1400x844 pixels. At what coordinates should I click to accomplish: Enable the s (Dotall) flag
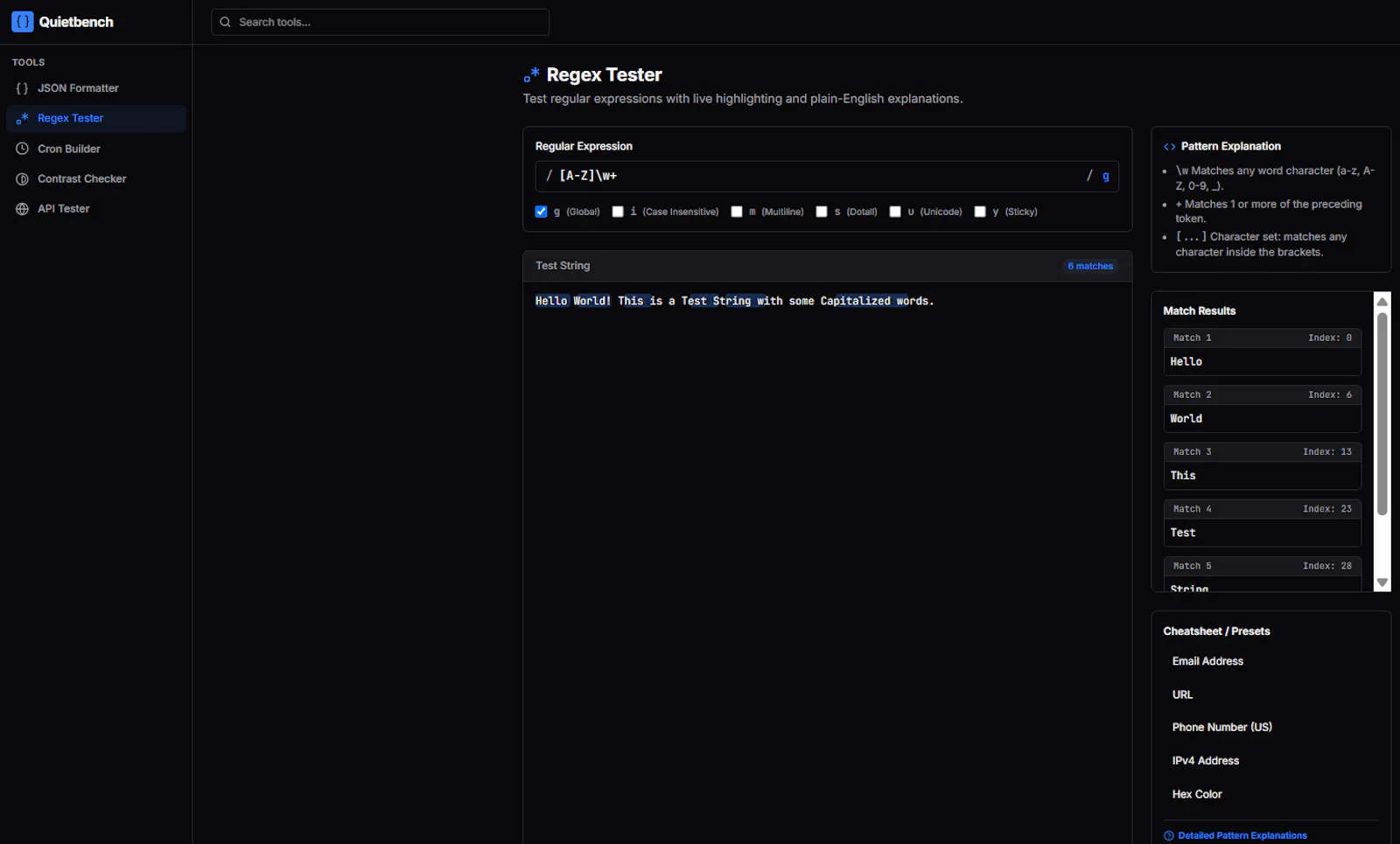click(x=822, y=212)
